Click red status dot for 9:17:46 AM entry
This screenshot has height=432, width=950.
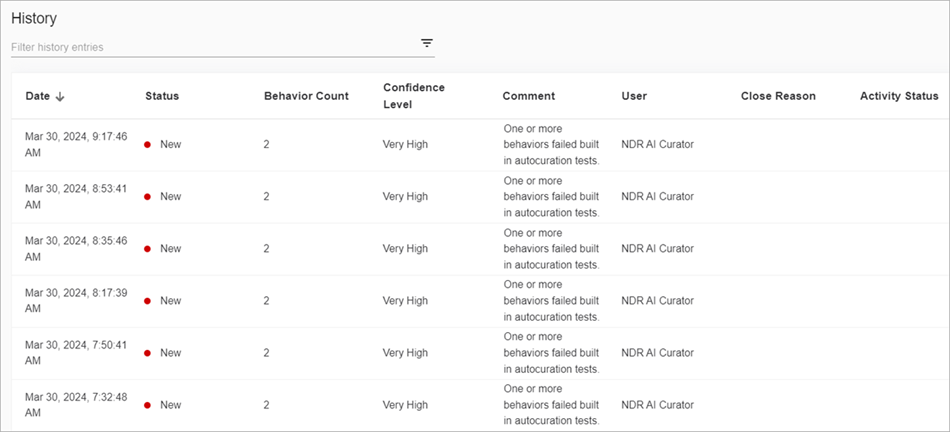(147, 145)
